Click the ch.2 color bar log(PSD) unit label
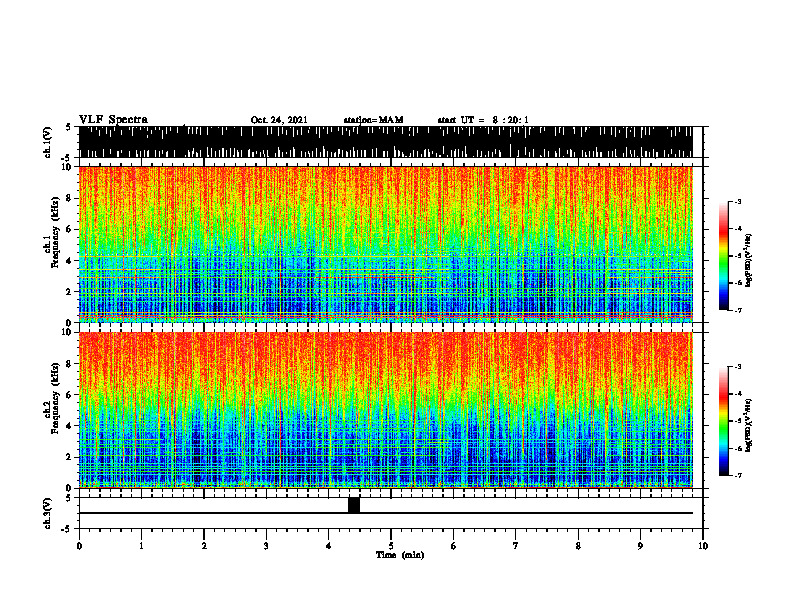 point(749,425)
